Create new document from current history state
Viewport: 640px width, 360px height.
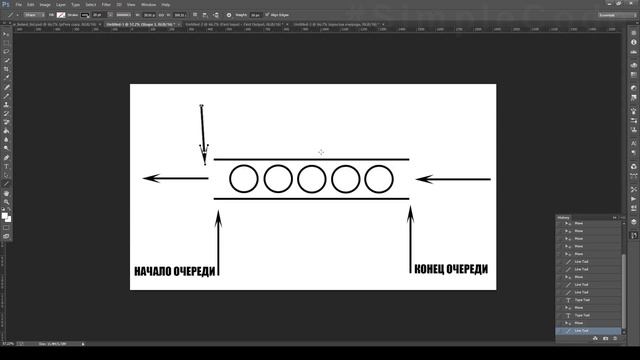point(595,338)
